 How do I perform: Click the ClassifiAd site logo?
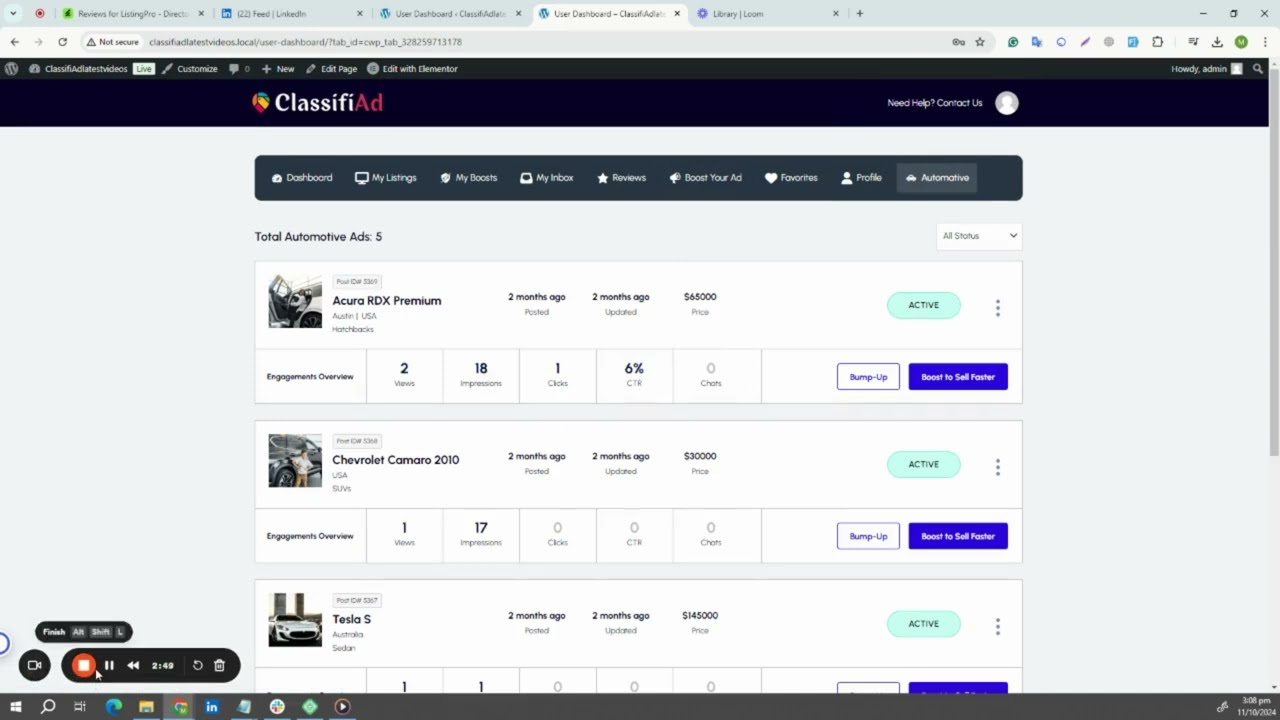317,102
